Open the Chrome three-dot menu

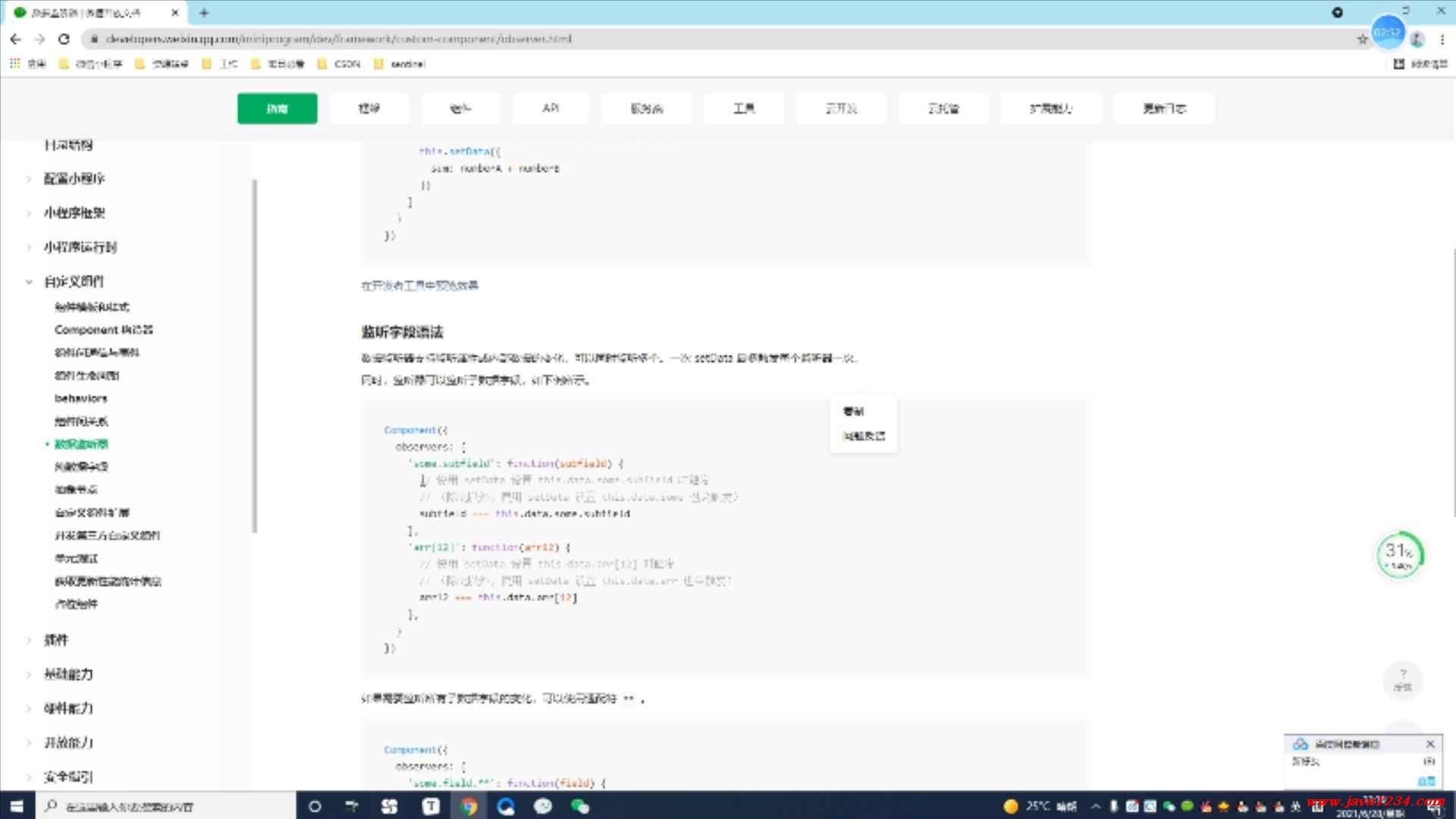click(1442, 39)
